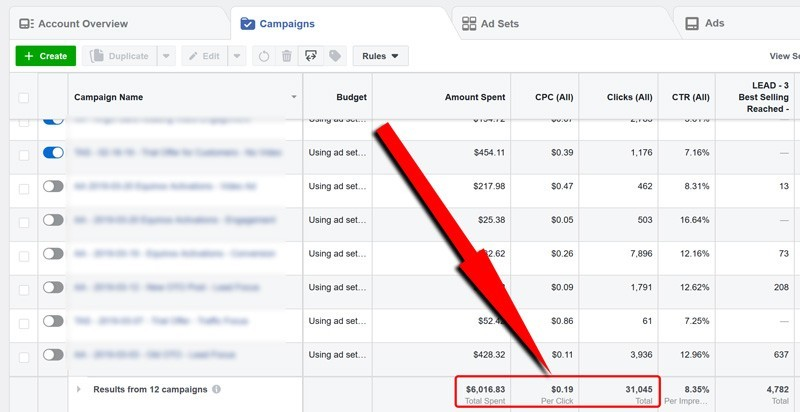Select the checkbox for the $428.32 campaign row
800x412 pixels.
tap(24, 354)
